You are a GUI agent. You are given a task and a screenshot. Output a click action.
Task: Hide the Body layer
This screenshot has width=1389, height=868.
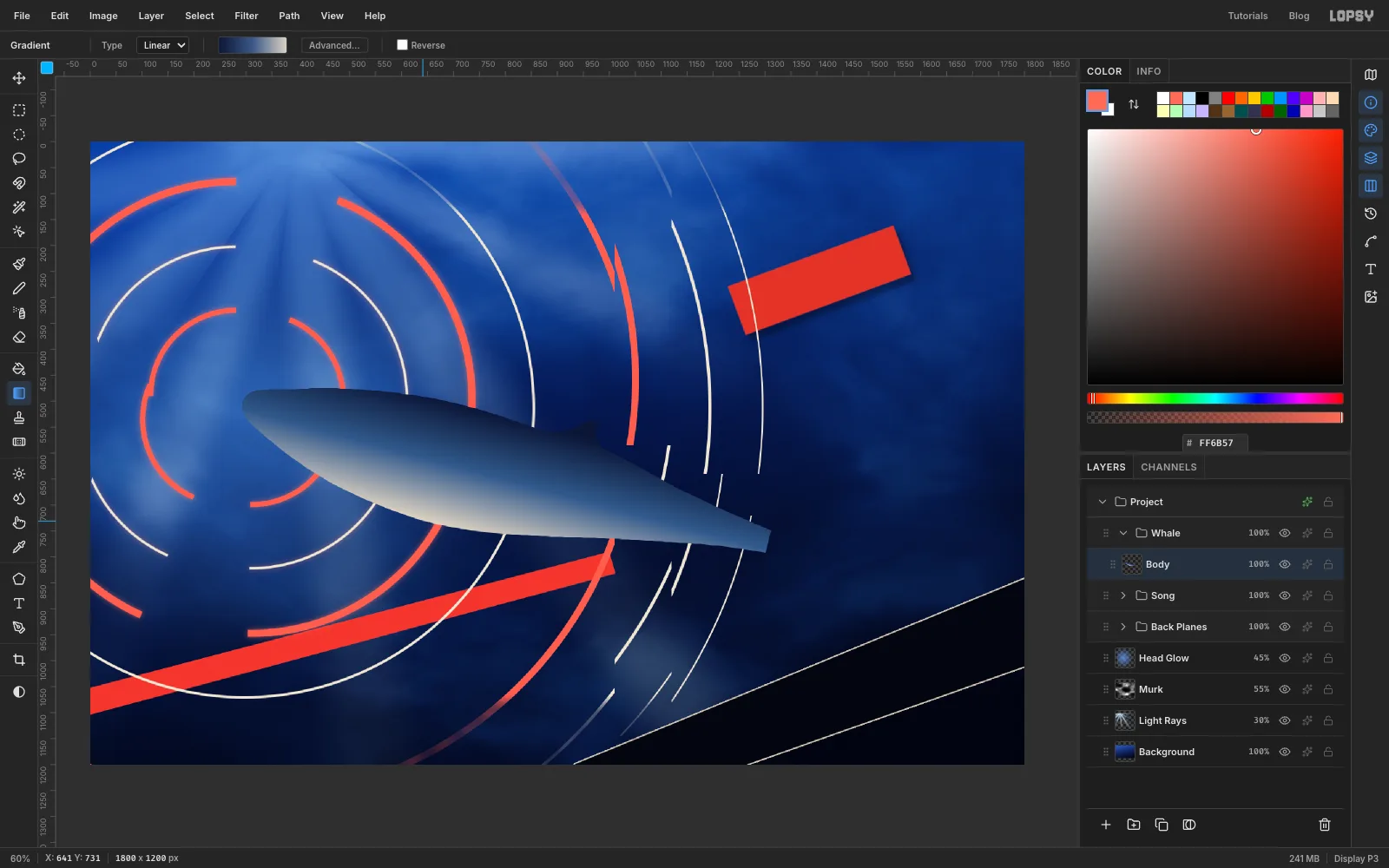coord(1285,564)
